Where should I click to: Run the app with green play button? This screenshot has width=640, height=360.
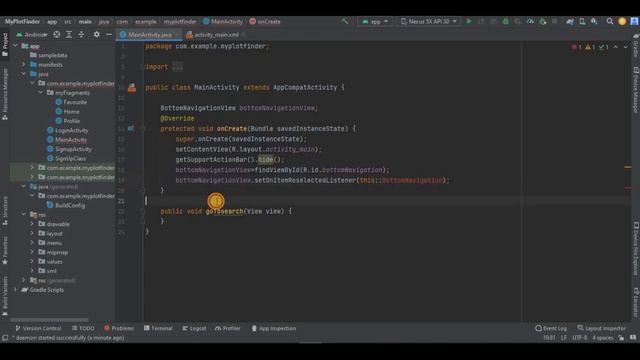469,21
